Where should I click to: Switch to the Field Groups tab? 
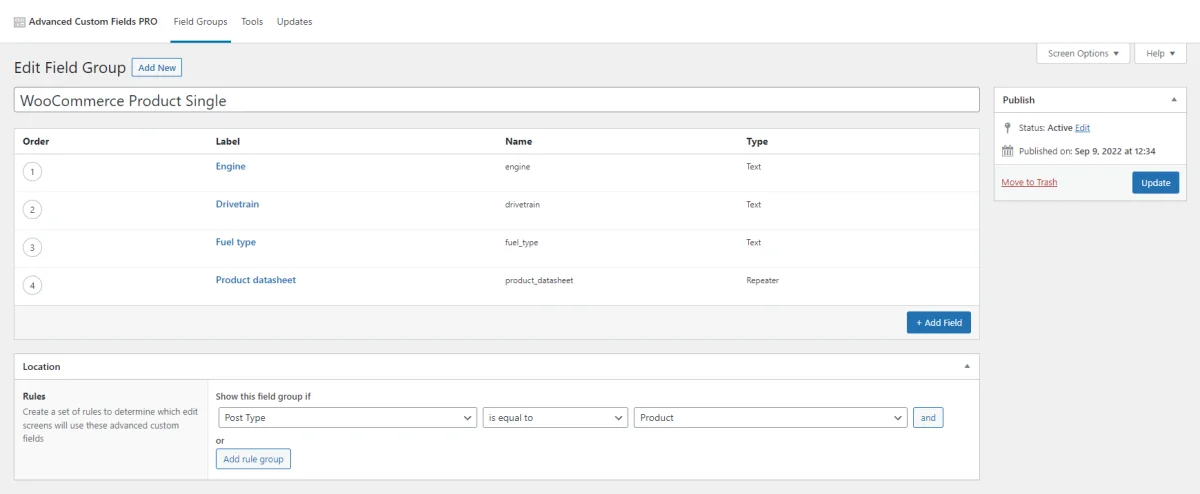coord(200,22)
